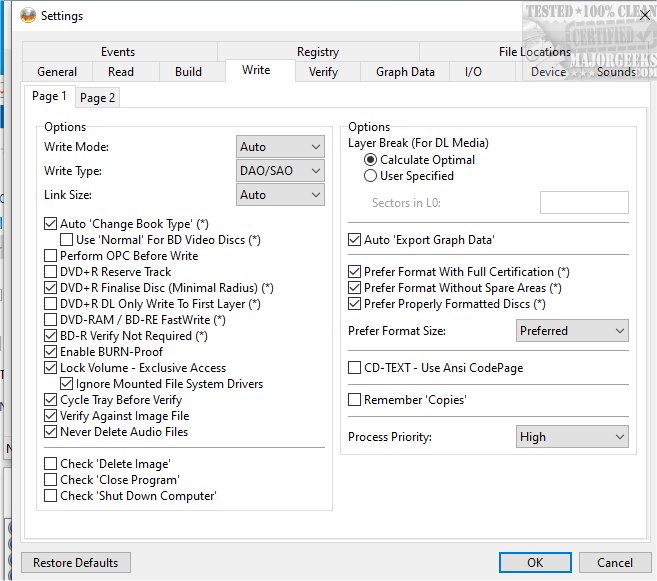Switch to Page 2 sub-tab
This screenshot has width=657, height=581.
pyautogui.click(x=98, y=98)
